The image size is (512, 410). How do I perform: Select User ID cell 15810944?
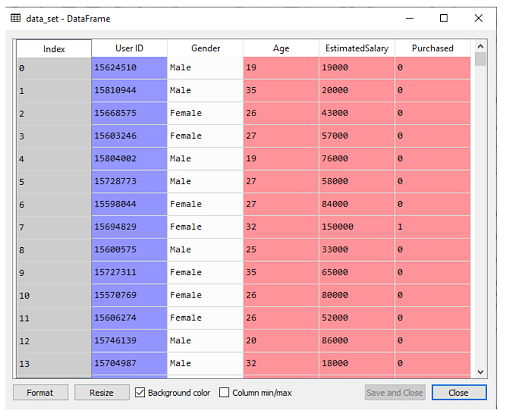coord(129,91)
